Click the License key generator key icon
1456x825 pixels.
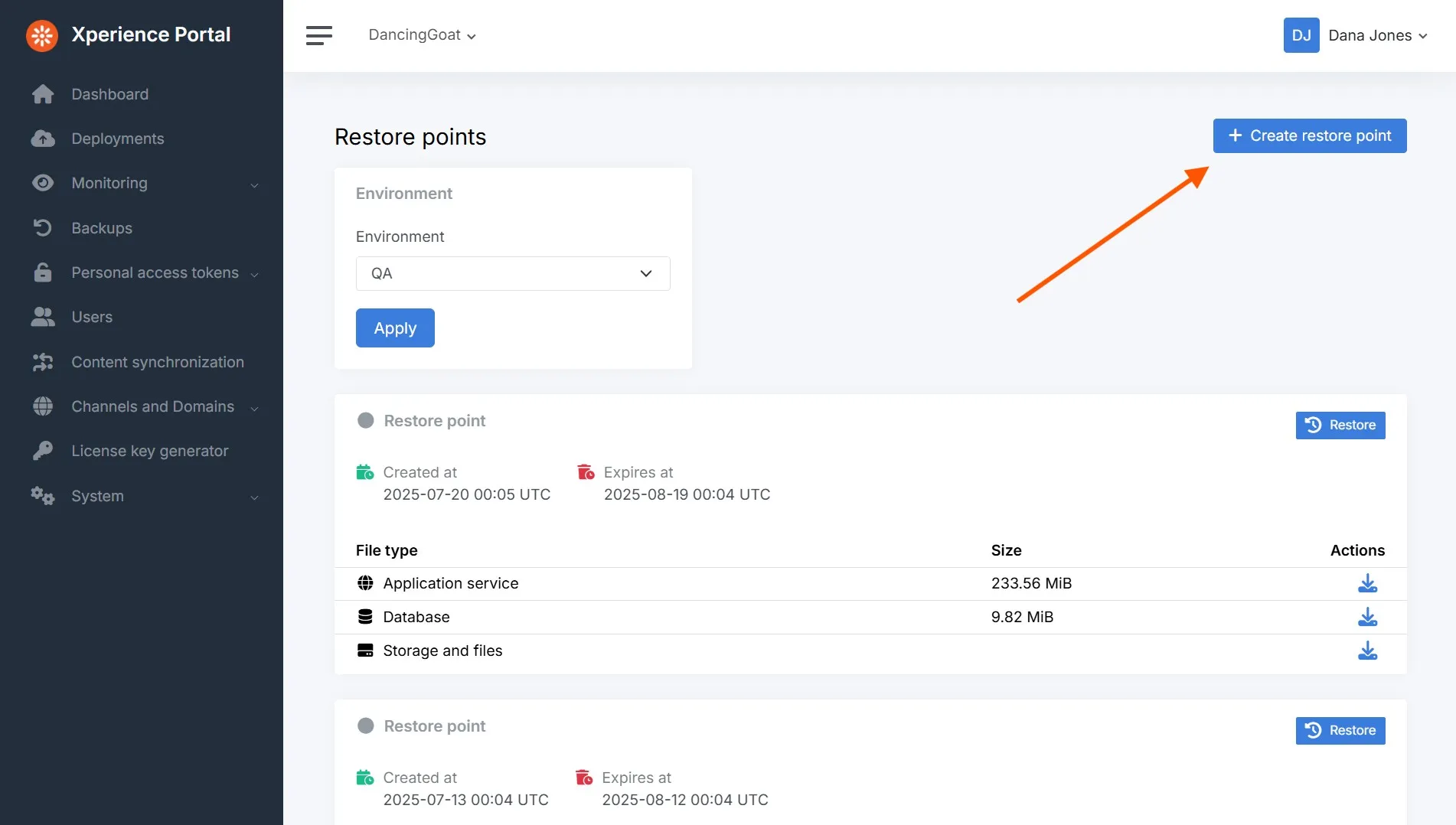pos(43,451)
